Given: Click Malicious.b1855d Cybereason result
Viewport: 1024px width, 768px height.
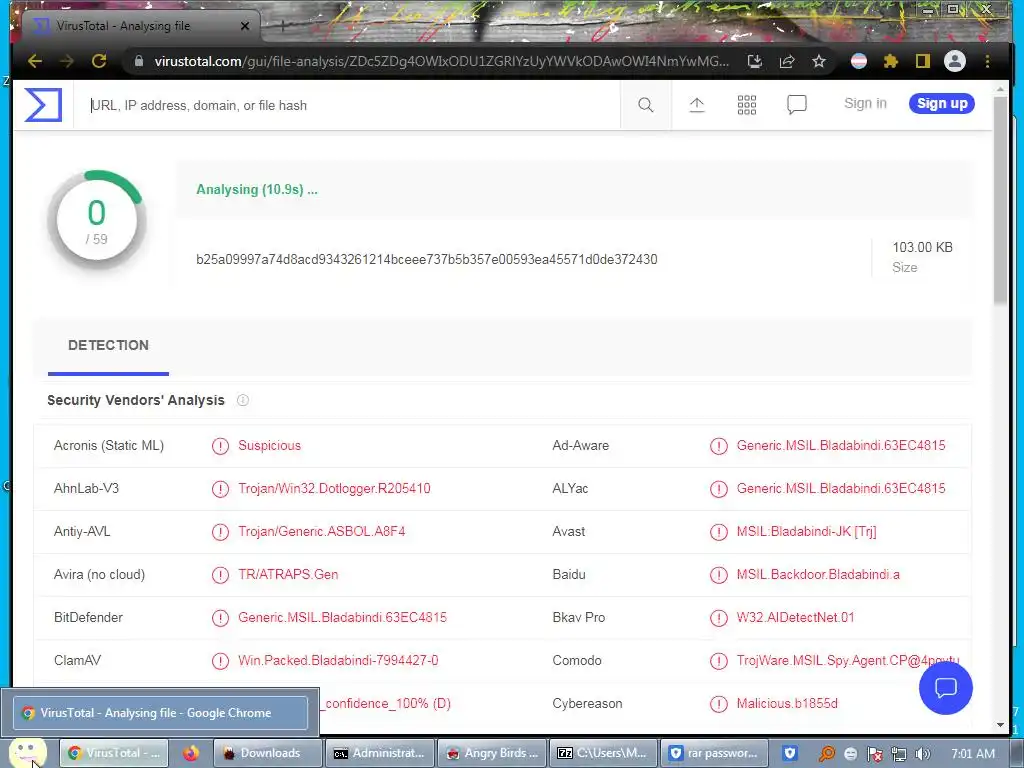Looking at the screenshot, I should (787, 703).
